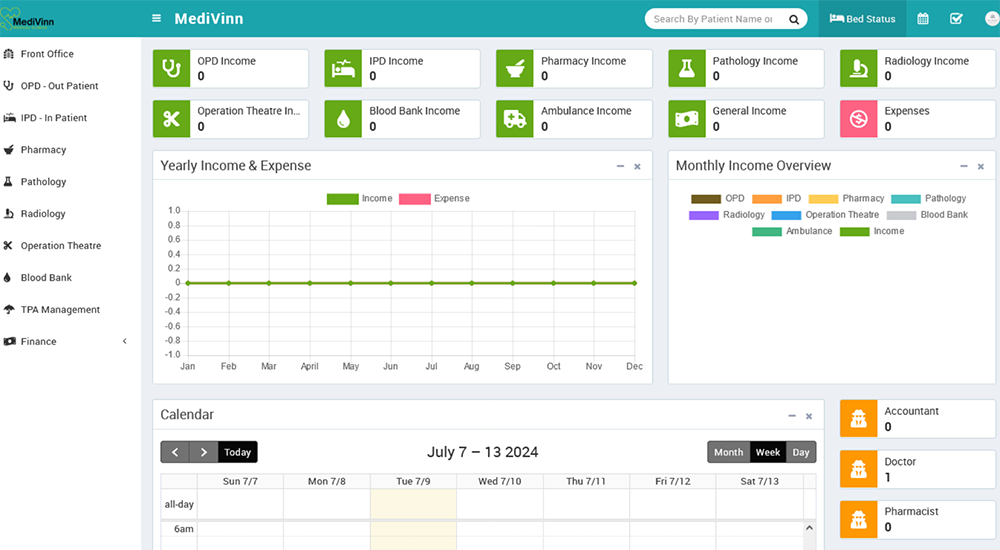Collapse the Yearly Income & Expense panel
This screenshot has height=550, width=1000.
click(620, 166)
